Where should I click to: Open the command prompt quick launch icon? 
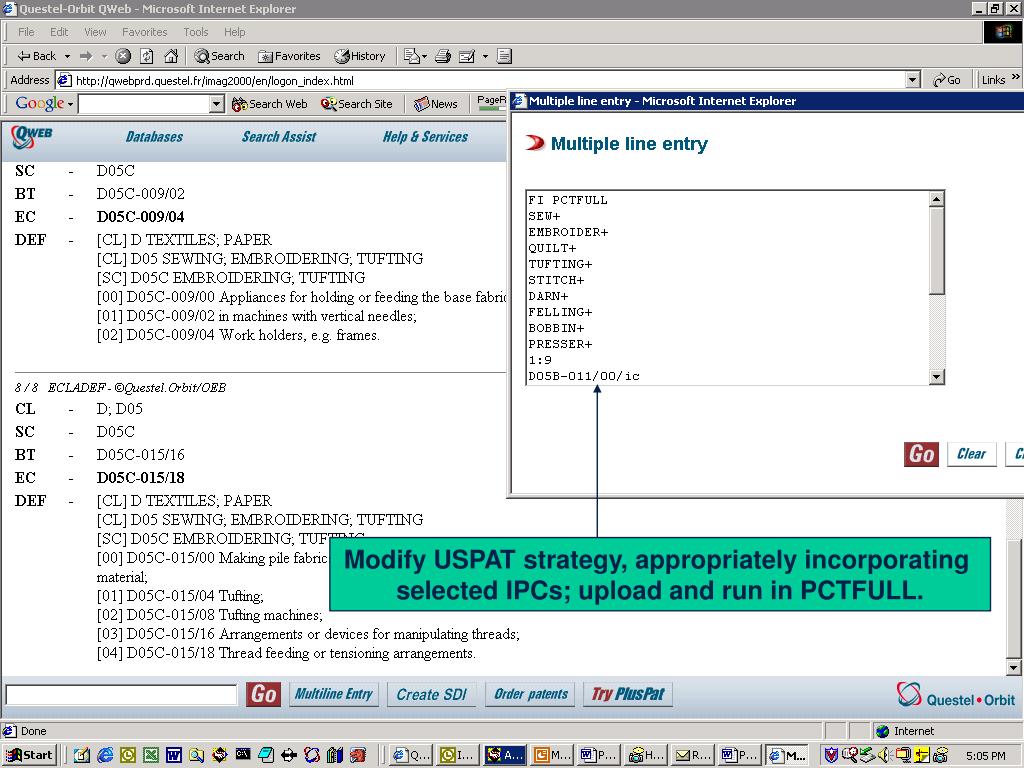(x=242, y=755)
